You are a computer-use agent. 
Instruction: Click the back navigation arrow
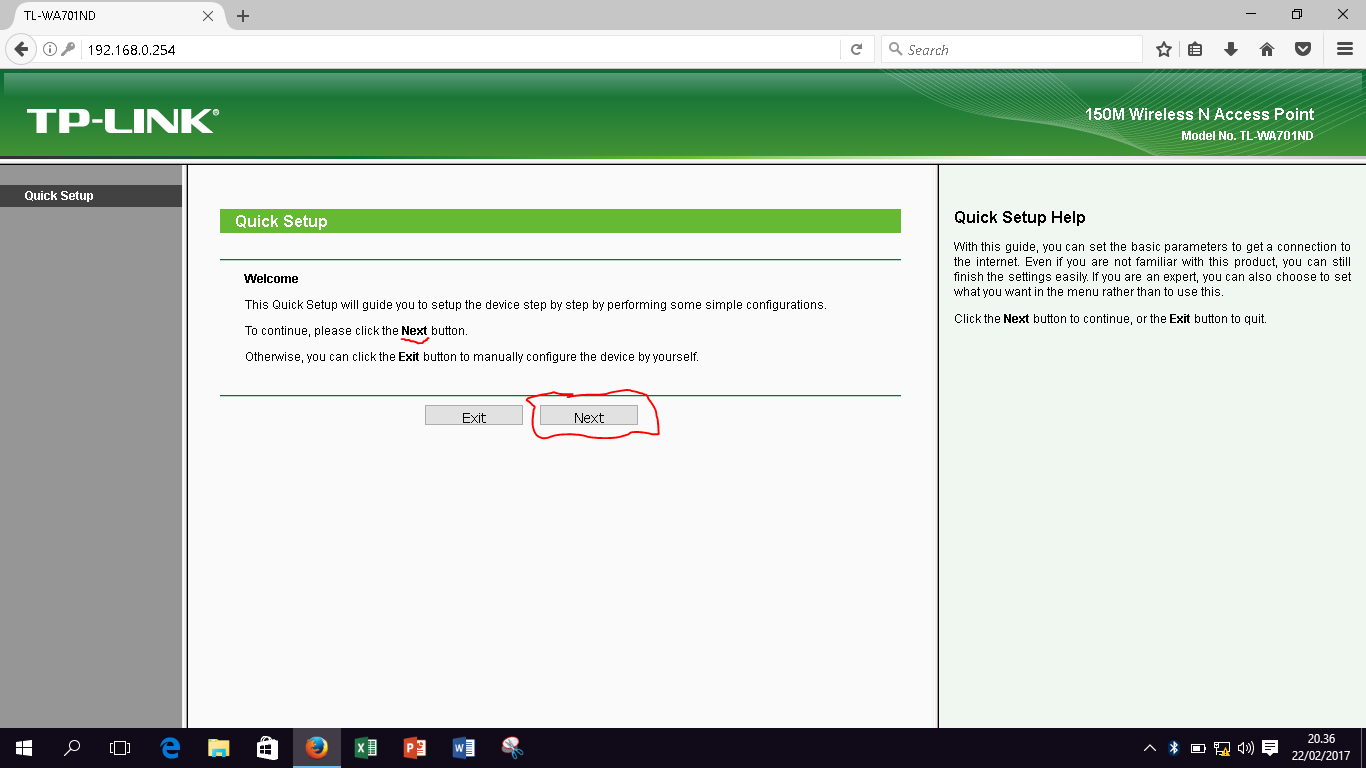tap(20, 48)
